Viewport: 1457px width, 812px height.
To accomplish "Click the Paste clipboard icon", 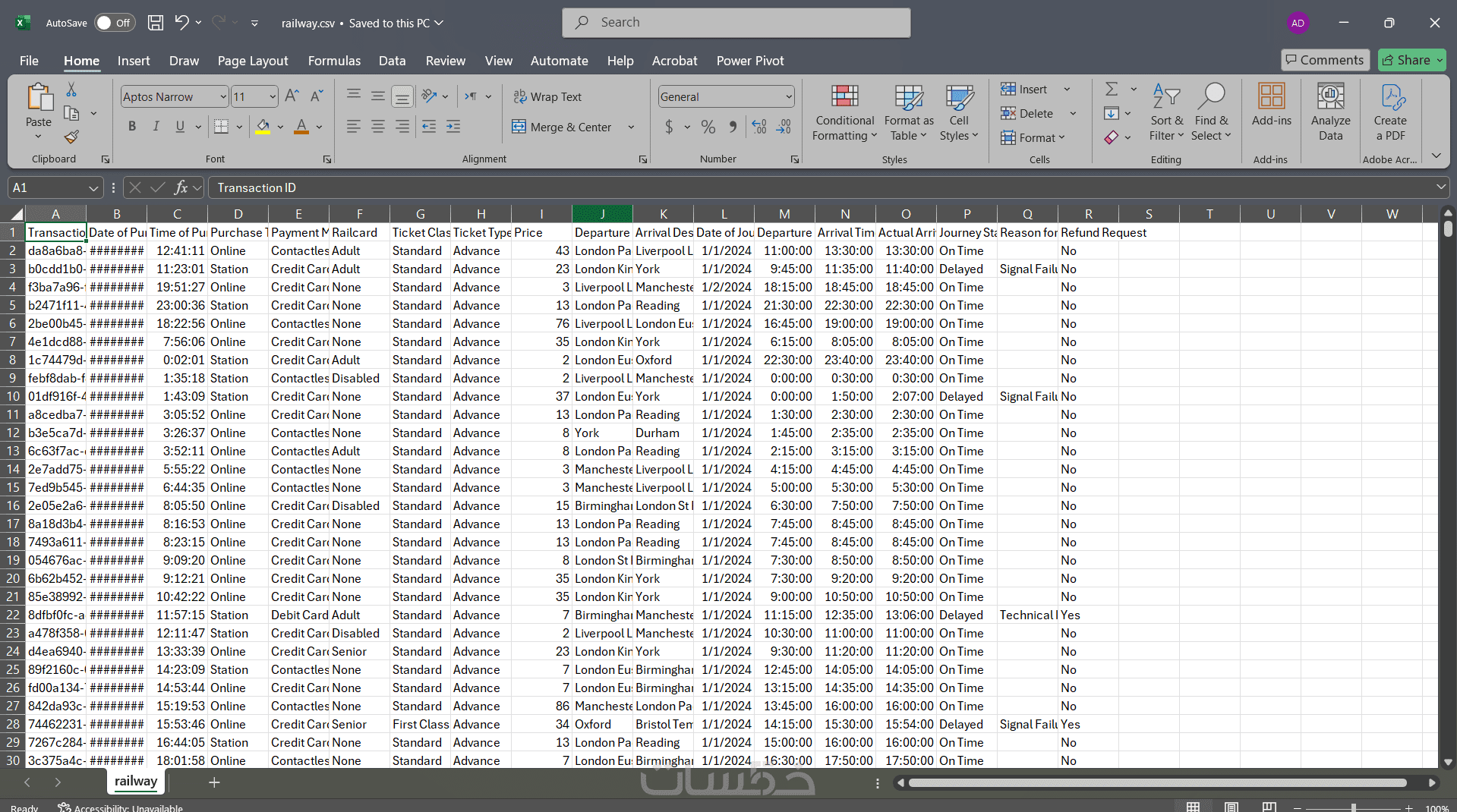I will [39, 98].
